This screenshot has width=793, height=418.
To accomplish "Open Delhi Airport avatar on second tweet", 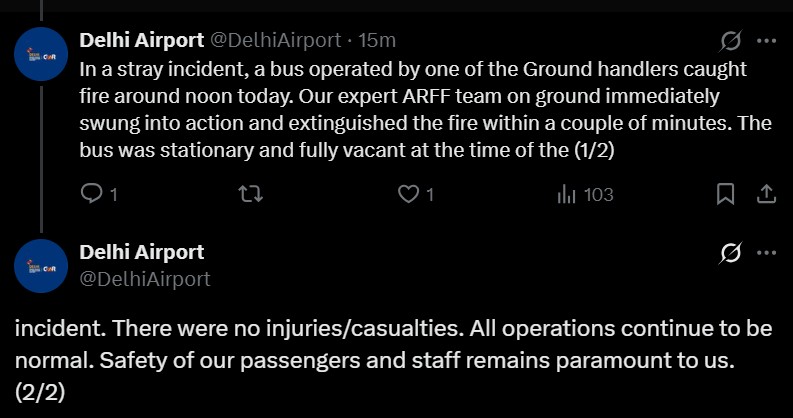I will [x=41, y=266].
